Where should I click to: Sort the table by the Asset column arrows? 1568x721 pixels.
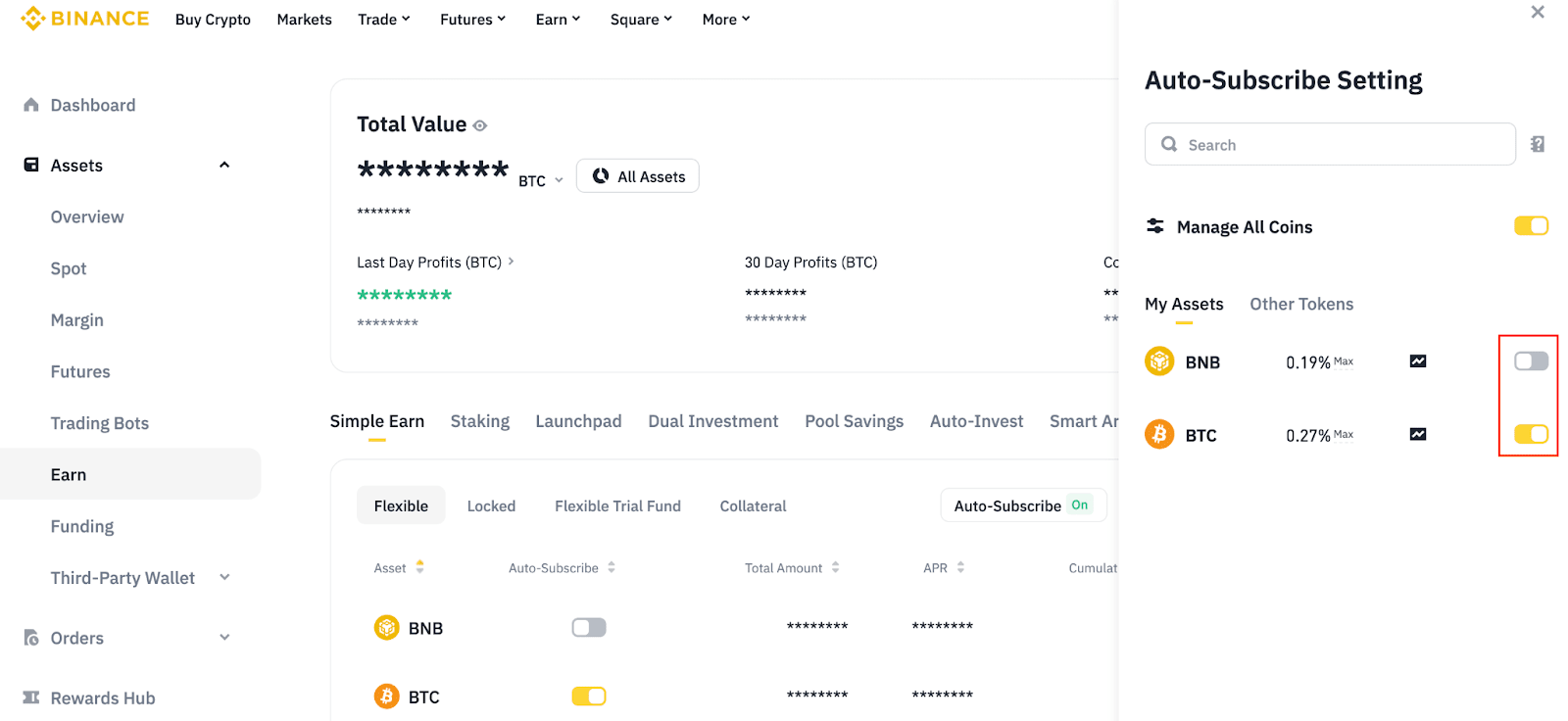(420, 567)
